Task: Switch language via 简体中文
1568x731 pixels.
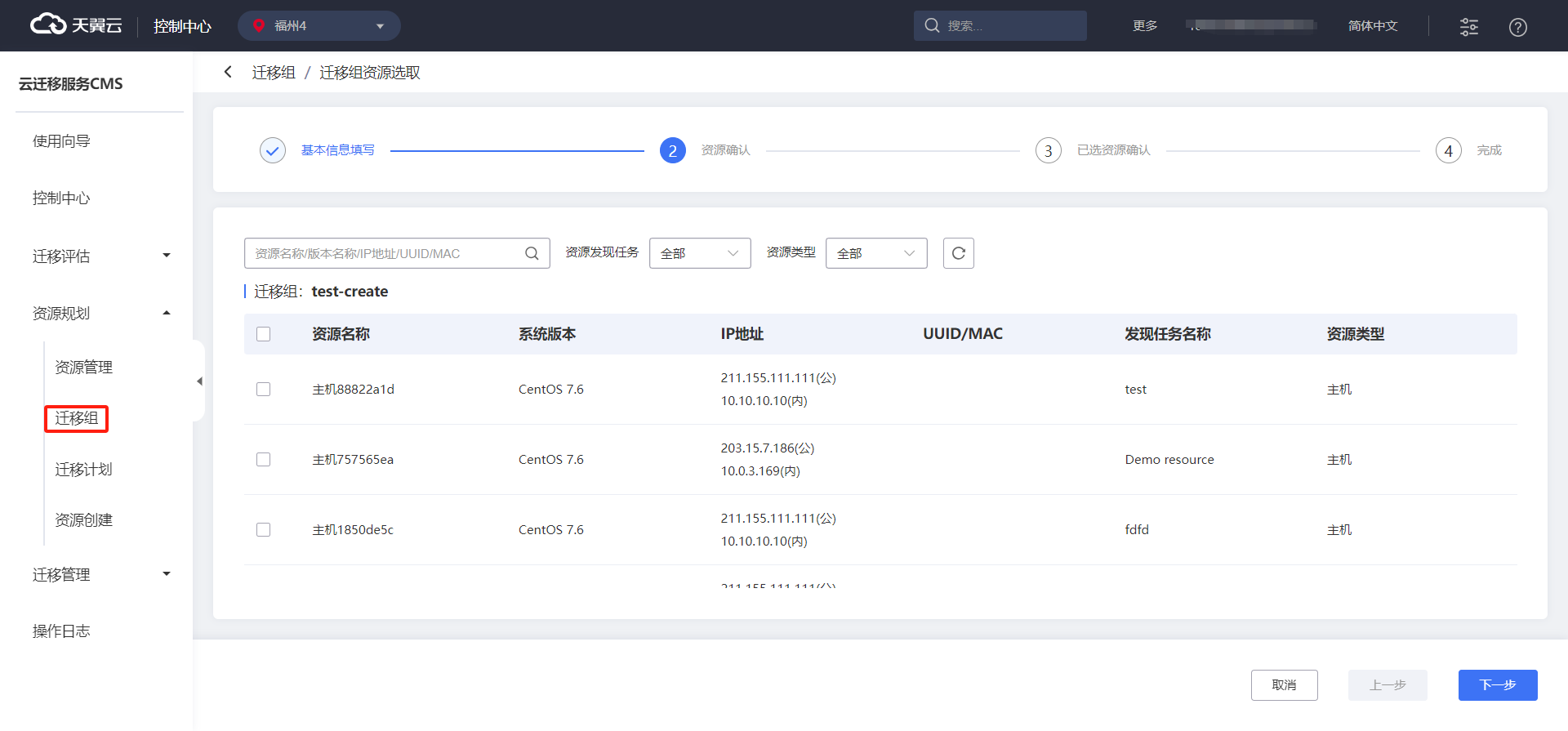Action: click(1373, 25)
